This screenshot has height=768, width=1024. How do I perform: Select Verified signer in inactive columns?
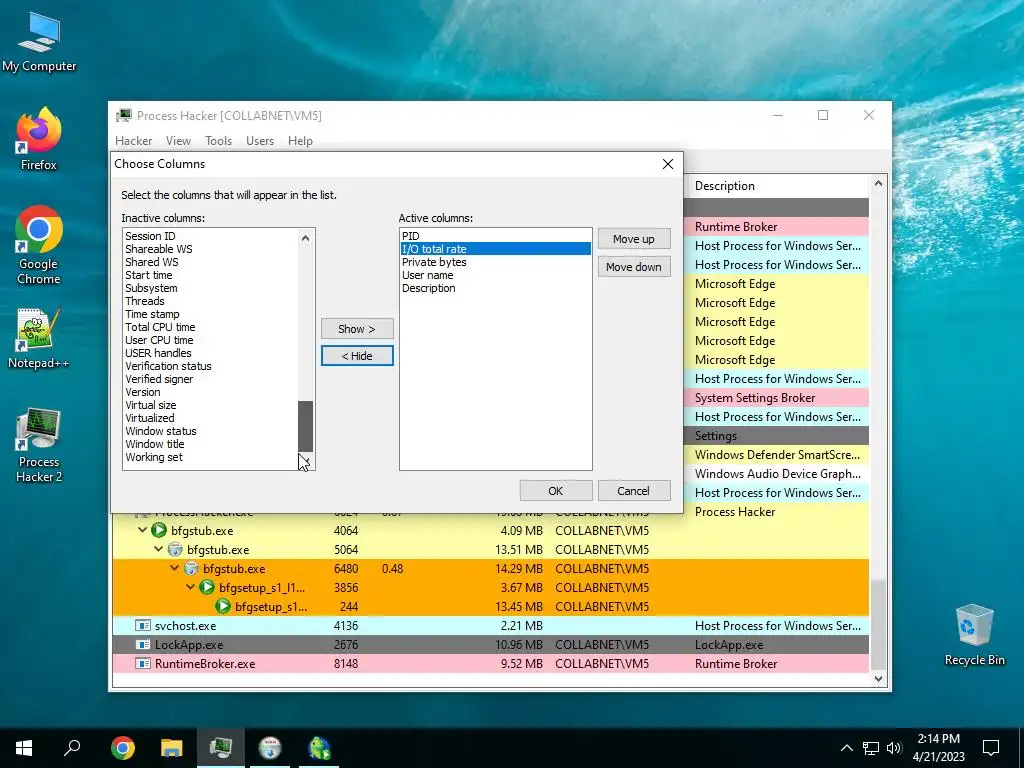[x=210, y=379]
